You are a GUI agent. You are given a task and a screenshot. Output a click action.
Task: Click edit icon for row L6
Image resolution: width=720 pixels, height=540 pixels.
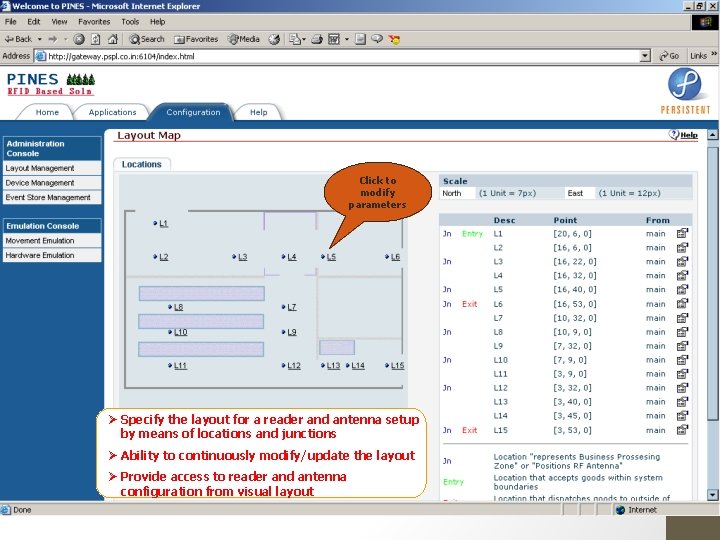(x=682, y=304)
